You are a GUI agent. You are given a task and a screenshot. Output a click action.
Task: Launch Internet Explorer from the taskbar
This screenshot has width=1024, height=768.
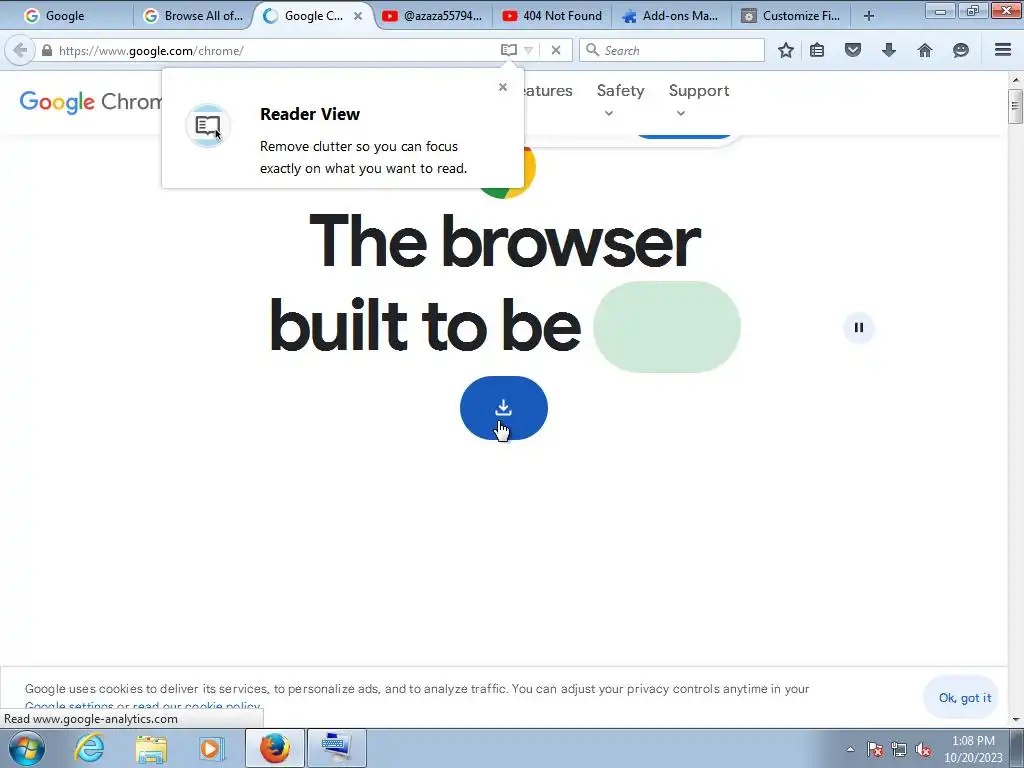click(89, 748)
